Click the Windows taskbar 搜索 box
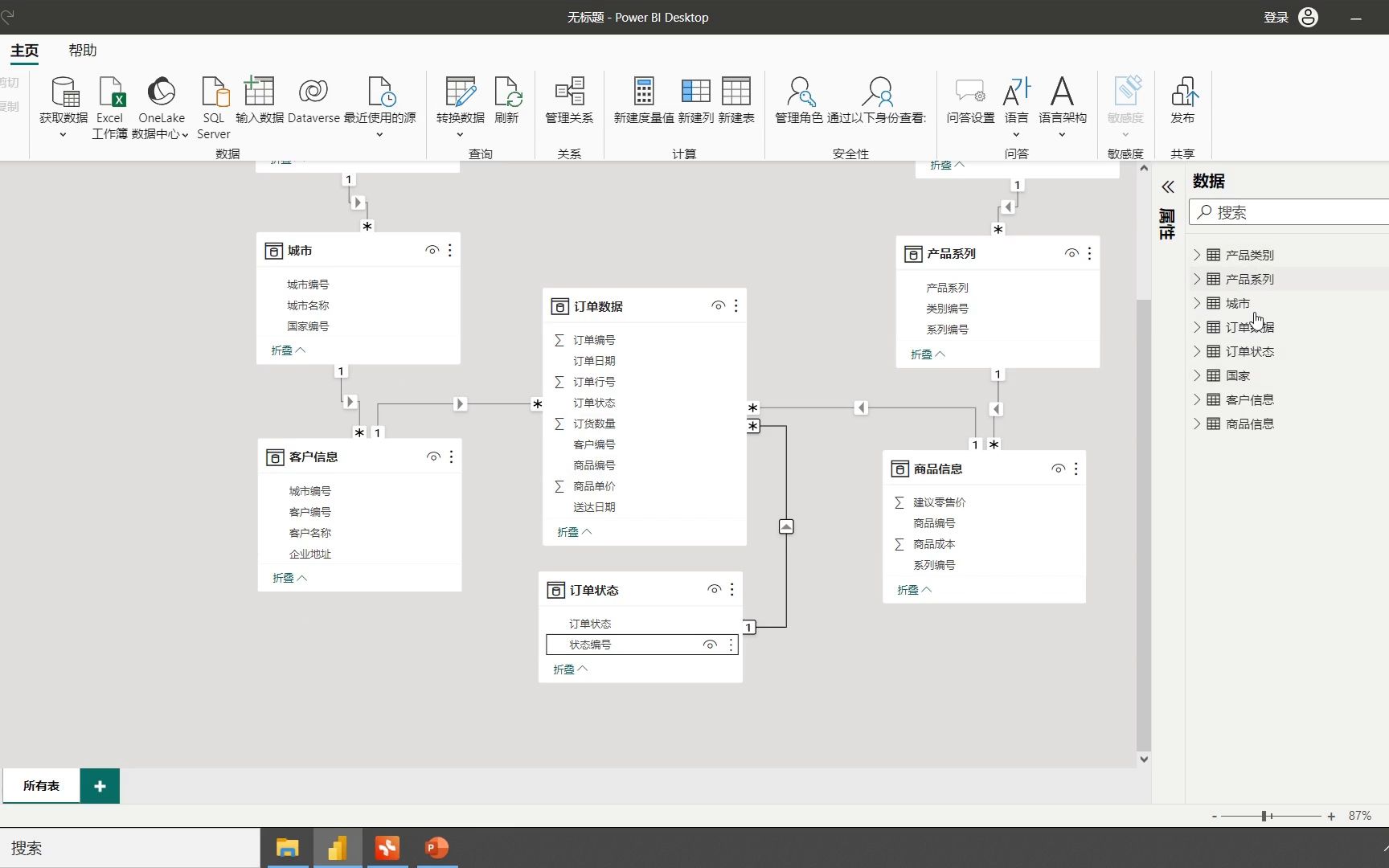The width and height of the screenshot is (1389, 868). point(129,848)
